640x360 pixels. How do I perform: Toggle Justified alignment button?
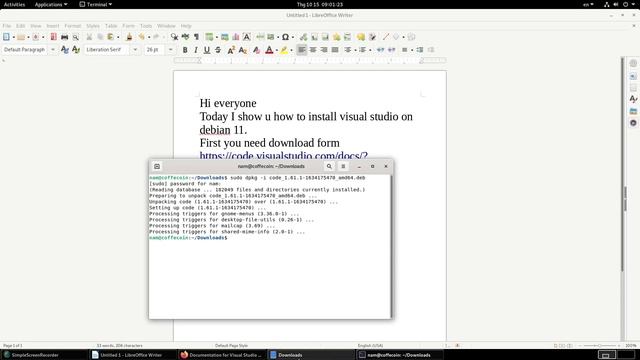(x=335, y=50)
